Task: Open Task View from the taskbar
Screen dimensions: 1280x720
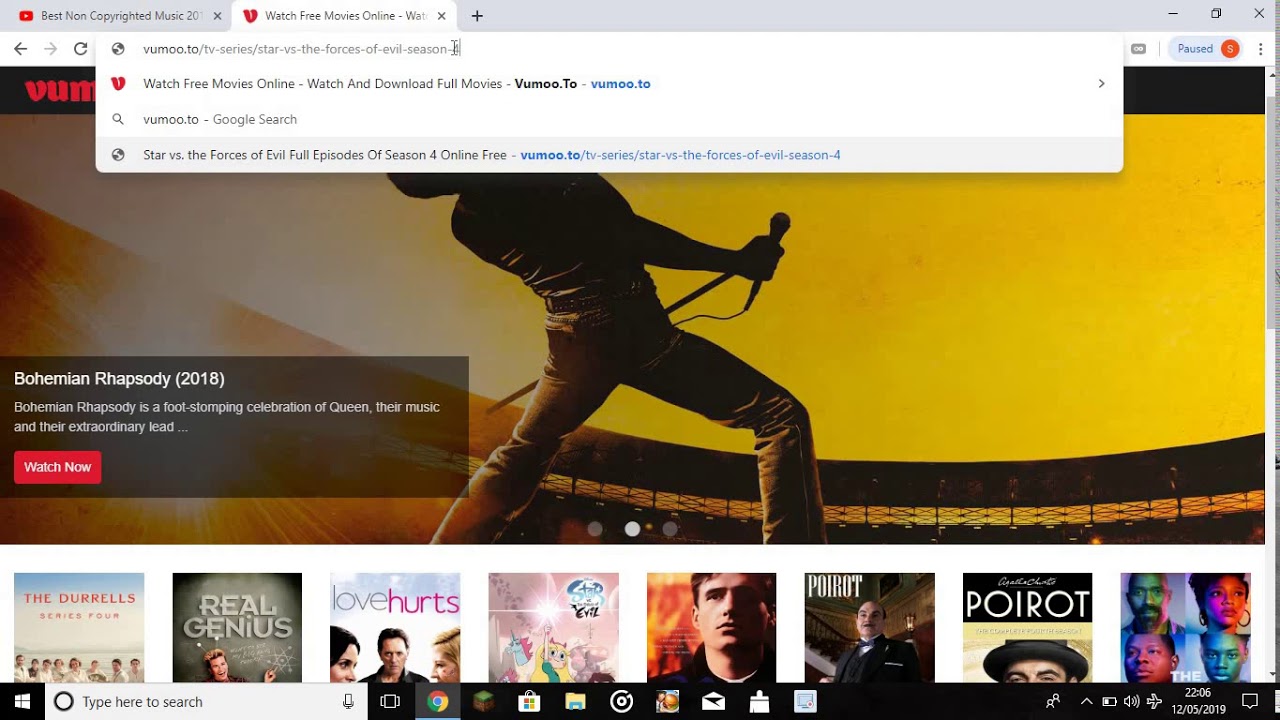Action: [390, 702]
